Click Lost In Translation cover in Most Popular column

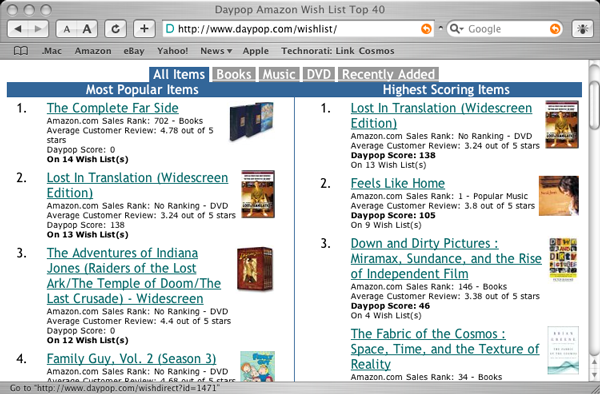[258, 194]
